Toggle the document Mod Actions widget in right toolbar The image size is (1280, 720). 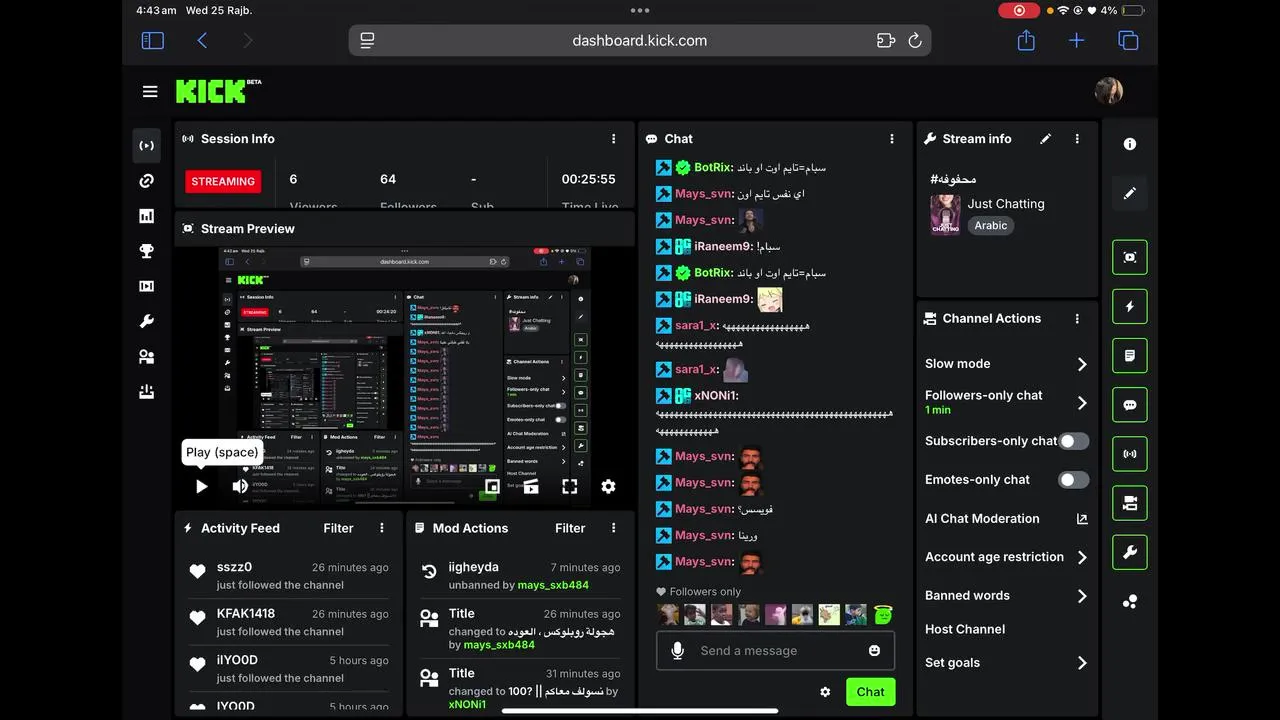[x=1130, y=356]
